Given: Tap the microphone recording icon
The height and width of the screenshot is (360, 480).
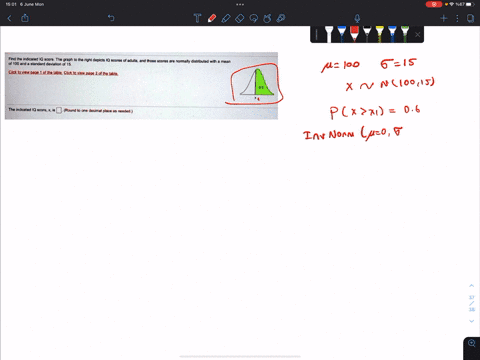Looking at the screenshot, I should pyautogui.click(x=357, y=18).
